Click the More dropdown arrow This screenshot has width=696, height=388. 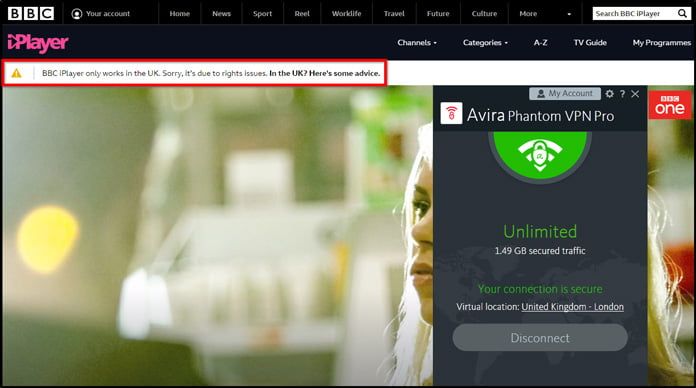569,14
